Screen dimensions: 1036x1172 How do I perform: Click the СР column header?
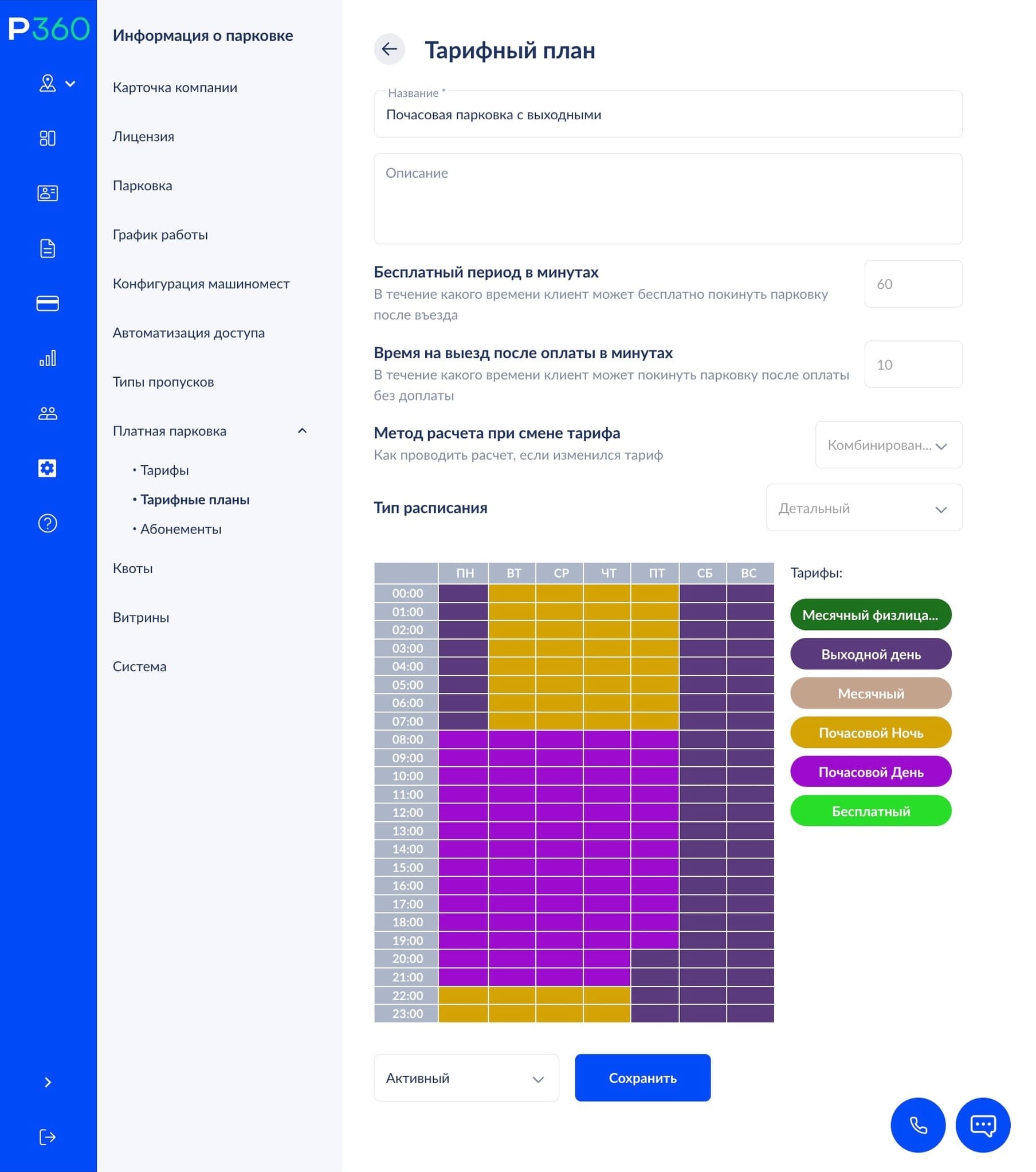[x=560, y=573]
